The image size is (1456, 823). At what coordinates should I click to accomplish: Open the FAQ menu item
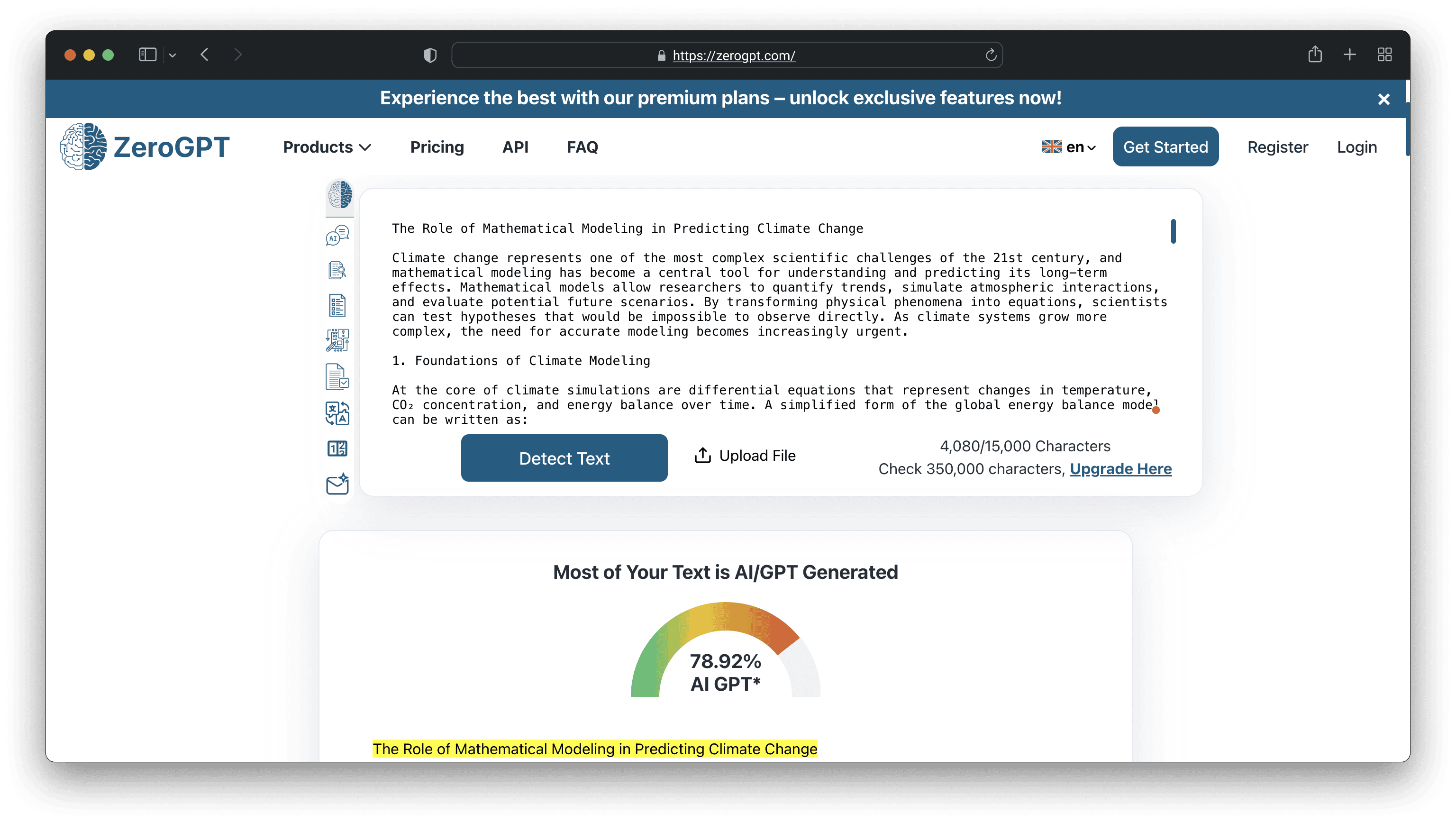(582, 147)
